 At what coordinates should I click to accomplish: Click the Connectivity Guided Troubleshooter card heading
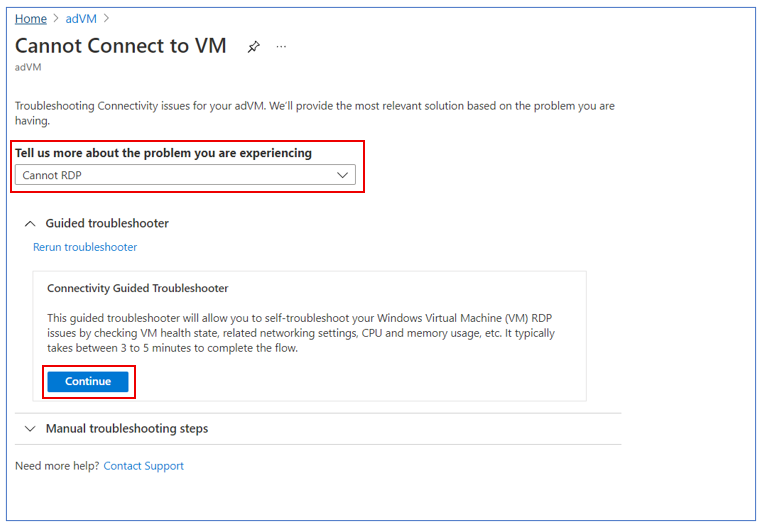pos(138,288)
